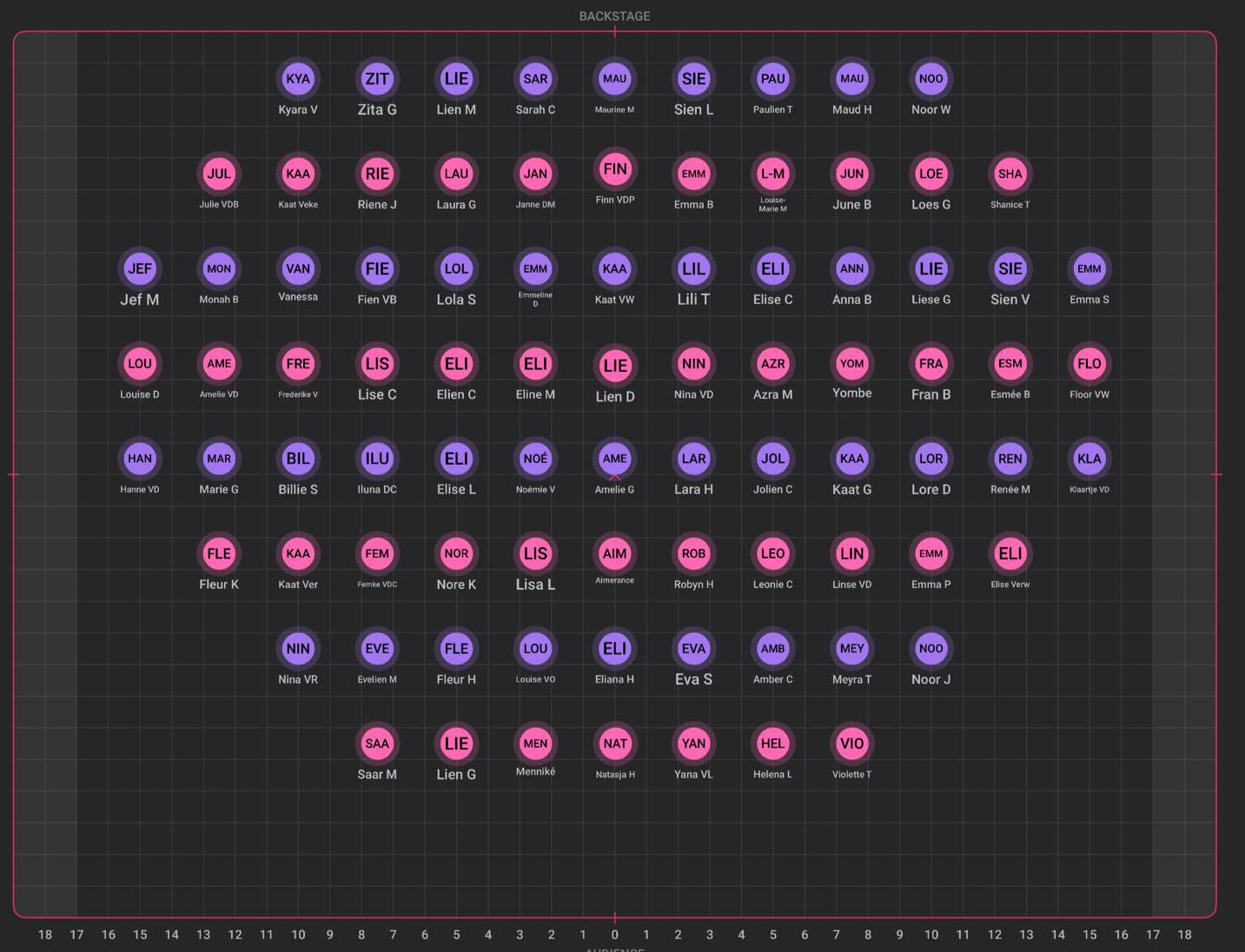Click Klaartje VD's purple KLA marker
The height and width of the screenshot is (952, 1245).
(x=1089, y=459)
